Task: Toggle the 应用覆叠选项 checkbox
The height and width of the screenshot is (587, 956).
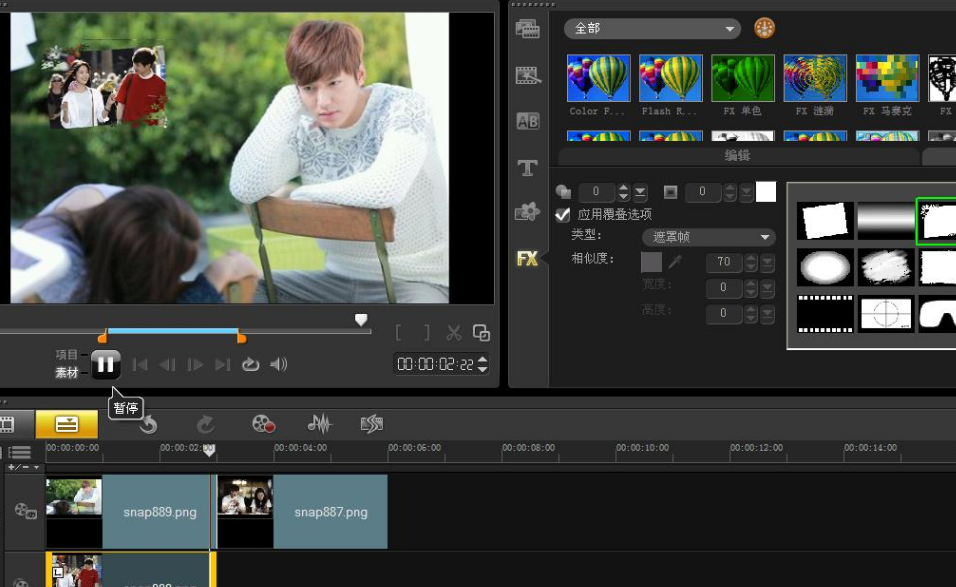Action: click(x=563, y=215)
